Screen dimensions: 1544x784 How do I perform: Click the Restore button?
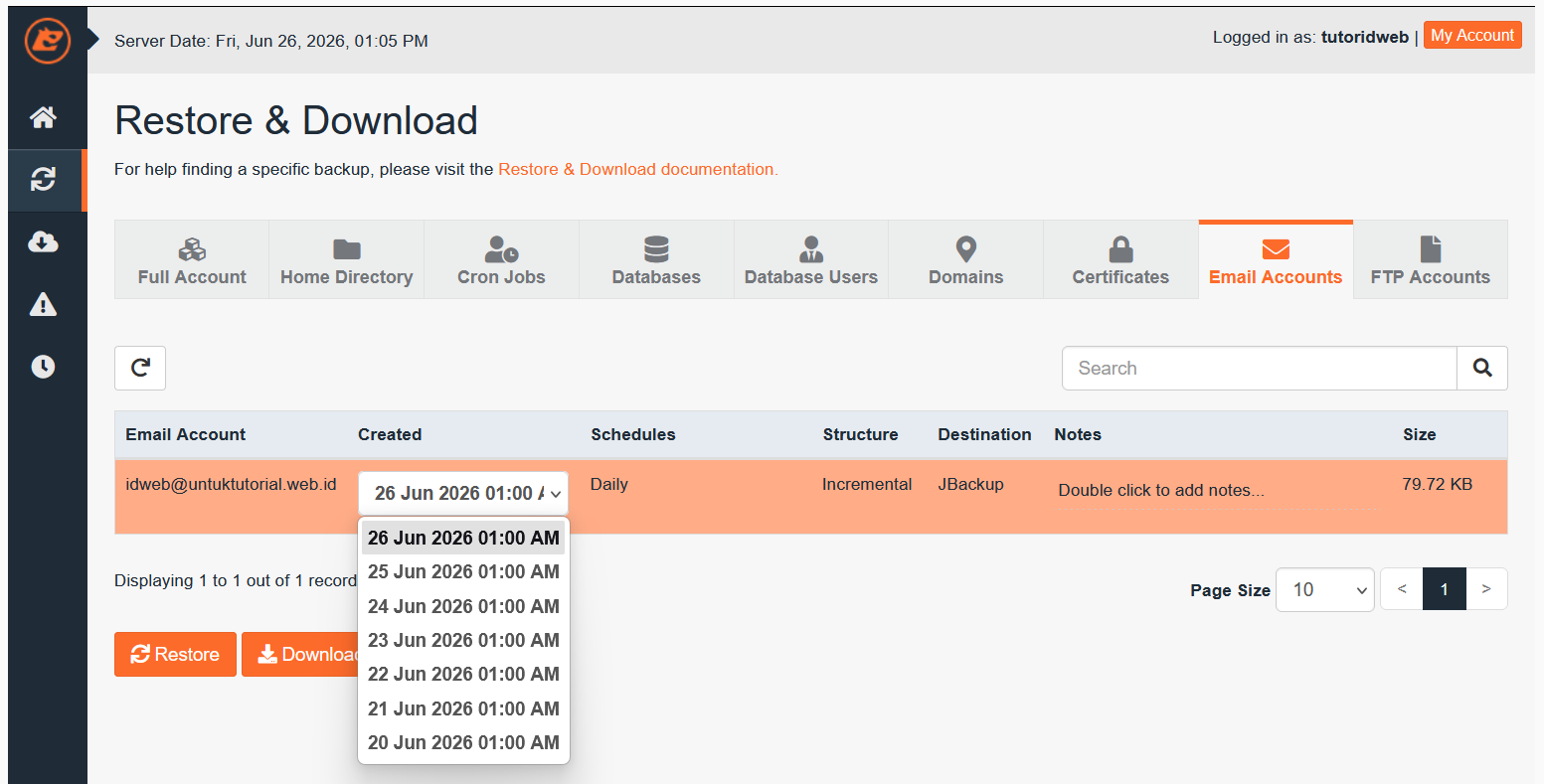click(x=175, y=654)
